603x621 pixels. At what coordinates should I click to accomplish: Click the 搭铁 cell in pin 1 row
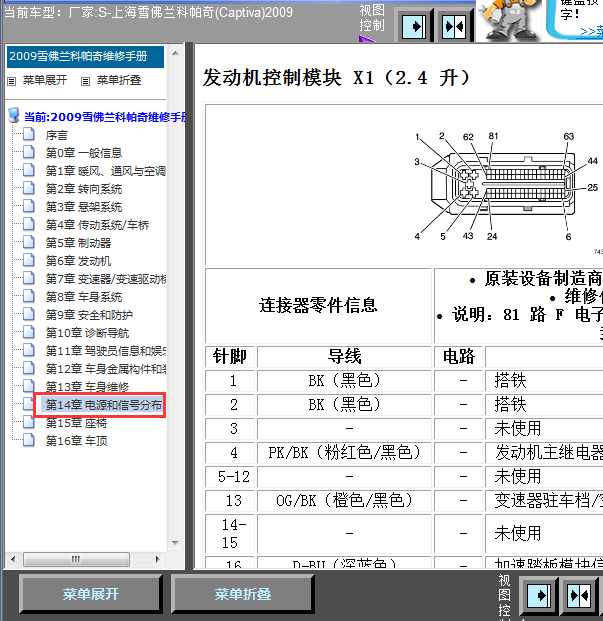tap(544, 381)
